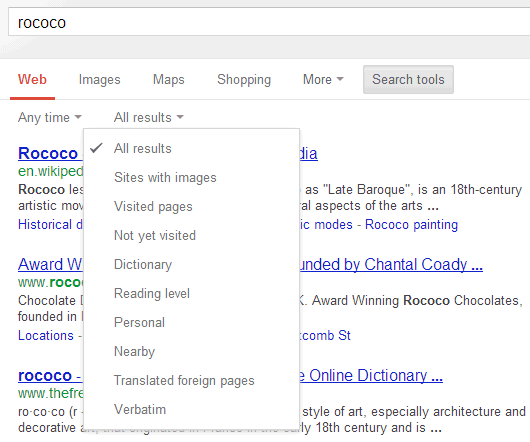Click the checkmark beside All results
Image resolution: width=530 pixels, height=442 pixels.
96,148
